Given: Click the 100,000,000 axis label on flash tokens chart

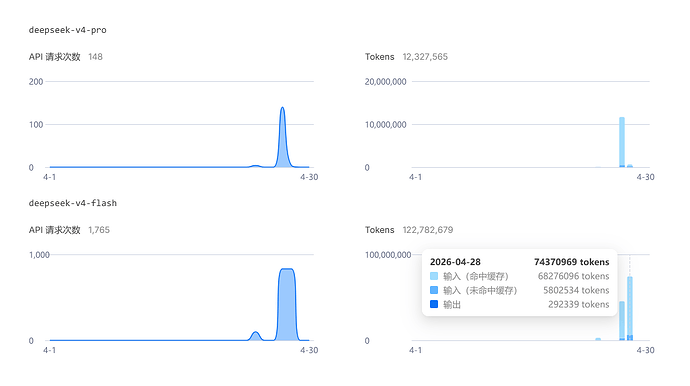Looking at the screenshot, I should [x=388, y=255].
